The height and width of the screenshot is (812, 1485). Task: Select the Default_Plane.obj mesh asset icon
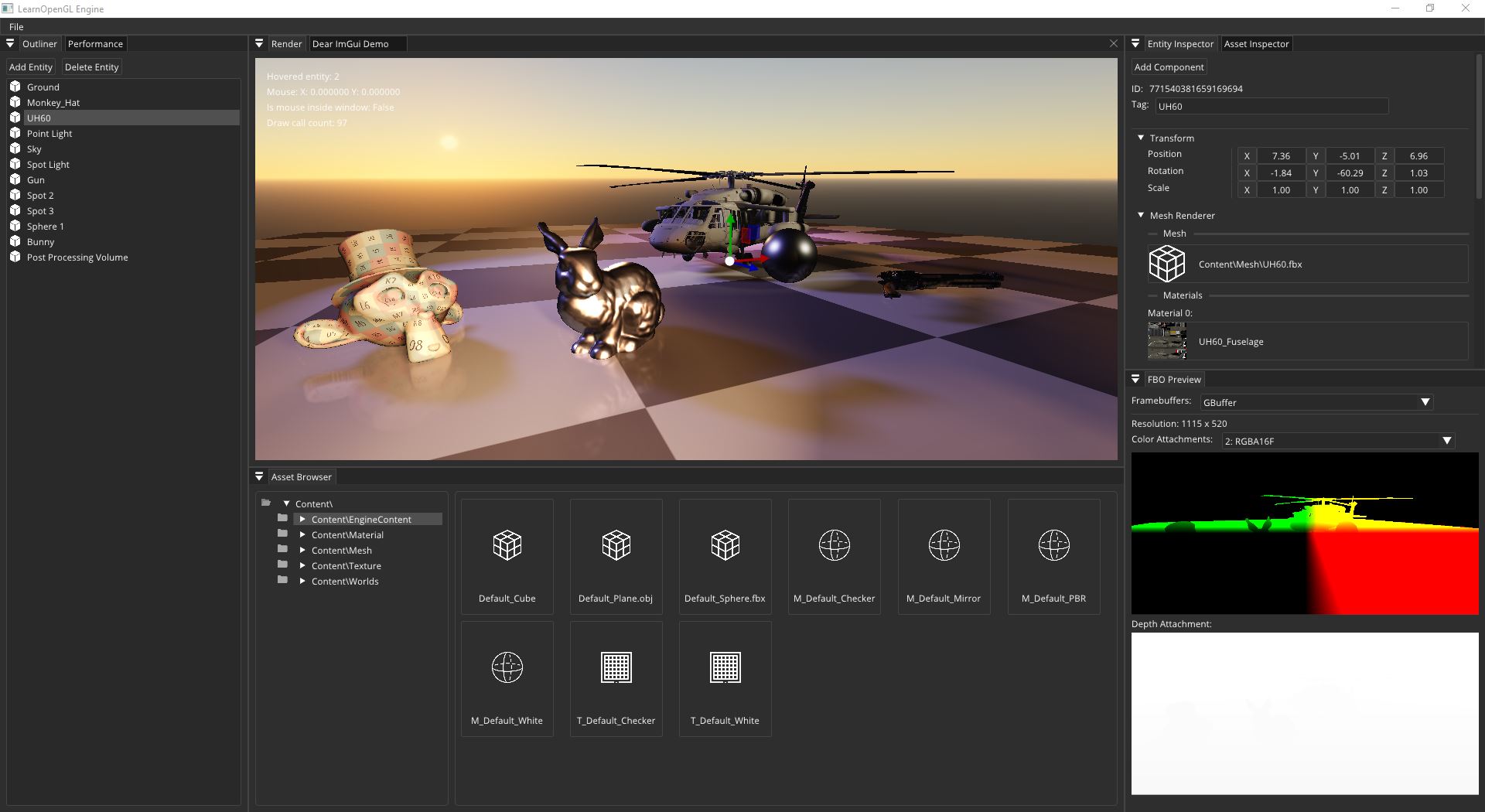pyautogui.click(x=616, y=545)
